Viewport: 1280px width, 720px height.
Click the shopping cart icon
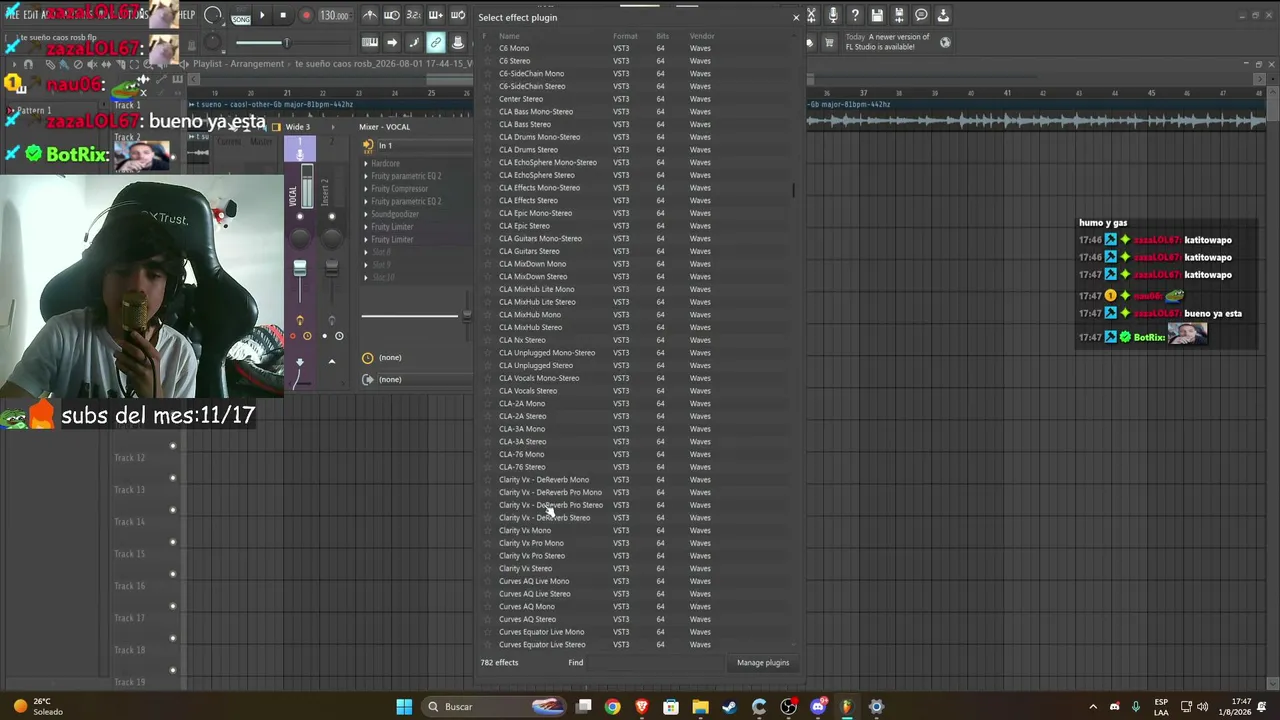click(x=829, y=43)
